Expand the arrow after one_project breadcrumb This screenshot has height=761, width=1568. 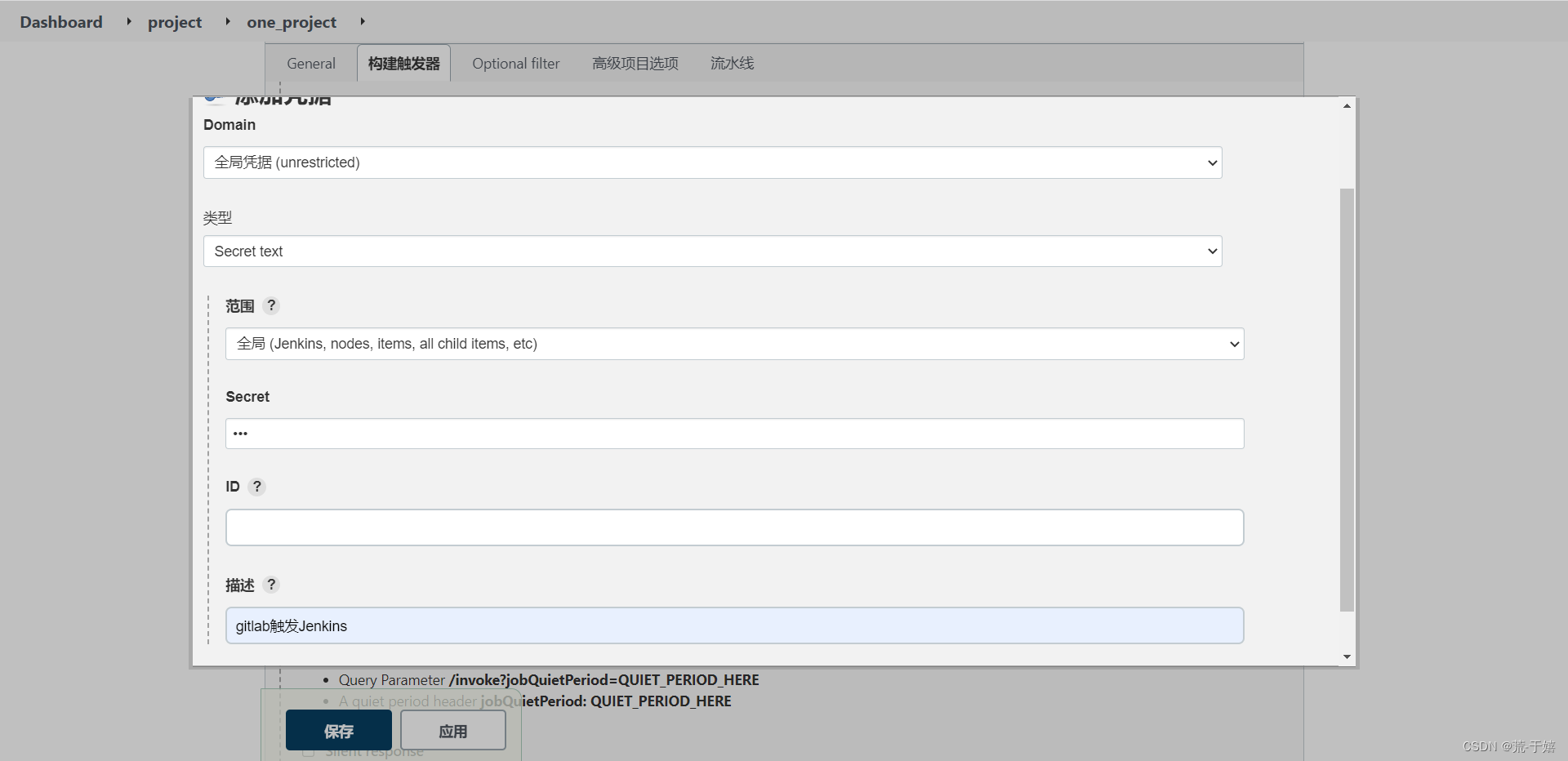363,22
